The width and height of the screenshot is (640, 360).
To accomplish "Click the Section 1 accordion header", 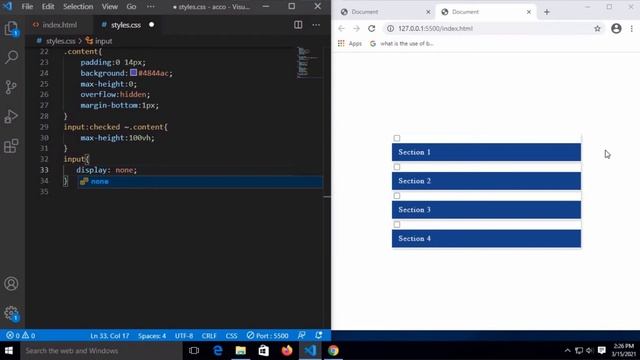I will (486, 152).
